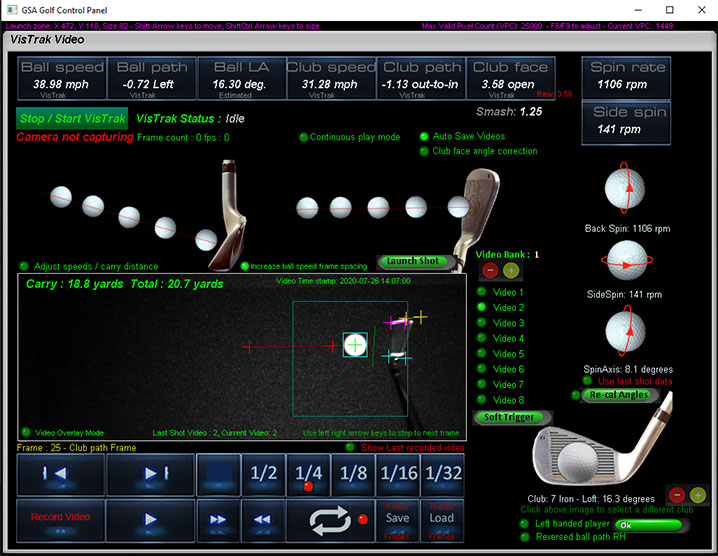Select Video 4 radio button
Viewport: 718px width, 556px height.
click(481, 338)
